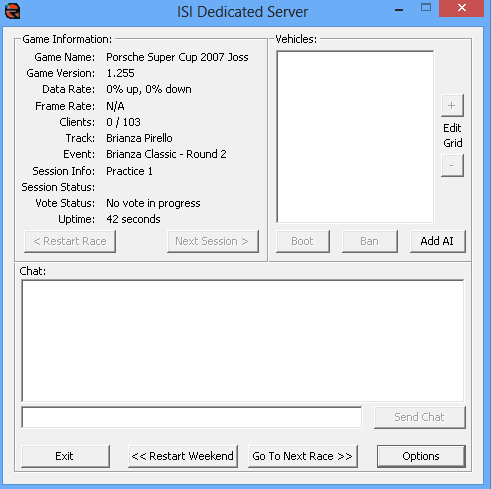Screen dimensions: 491x489
Task: Click Restart Weekend button
Action: click(183, 456)
